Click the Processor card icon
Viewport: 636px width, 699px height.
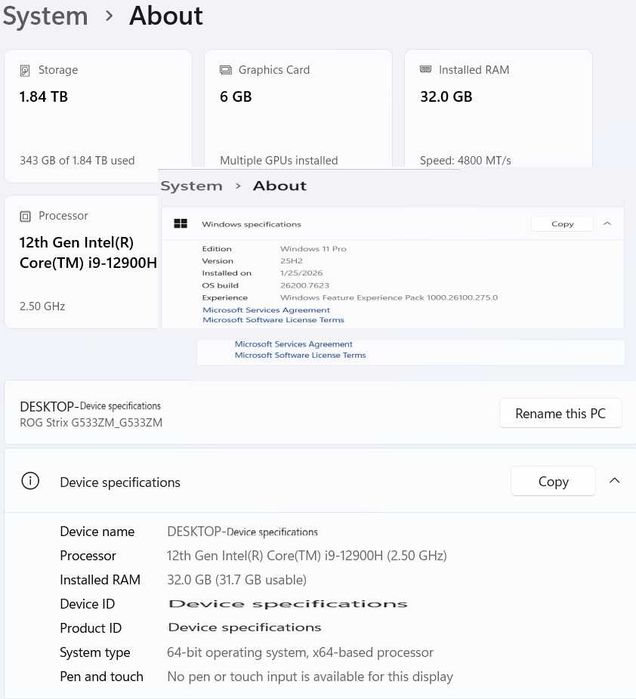coord(25,216)
